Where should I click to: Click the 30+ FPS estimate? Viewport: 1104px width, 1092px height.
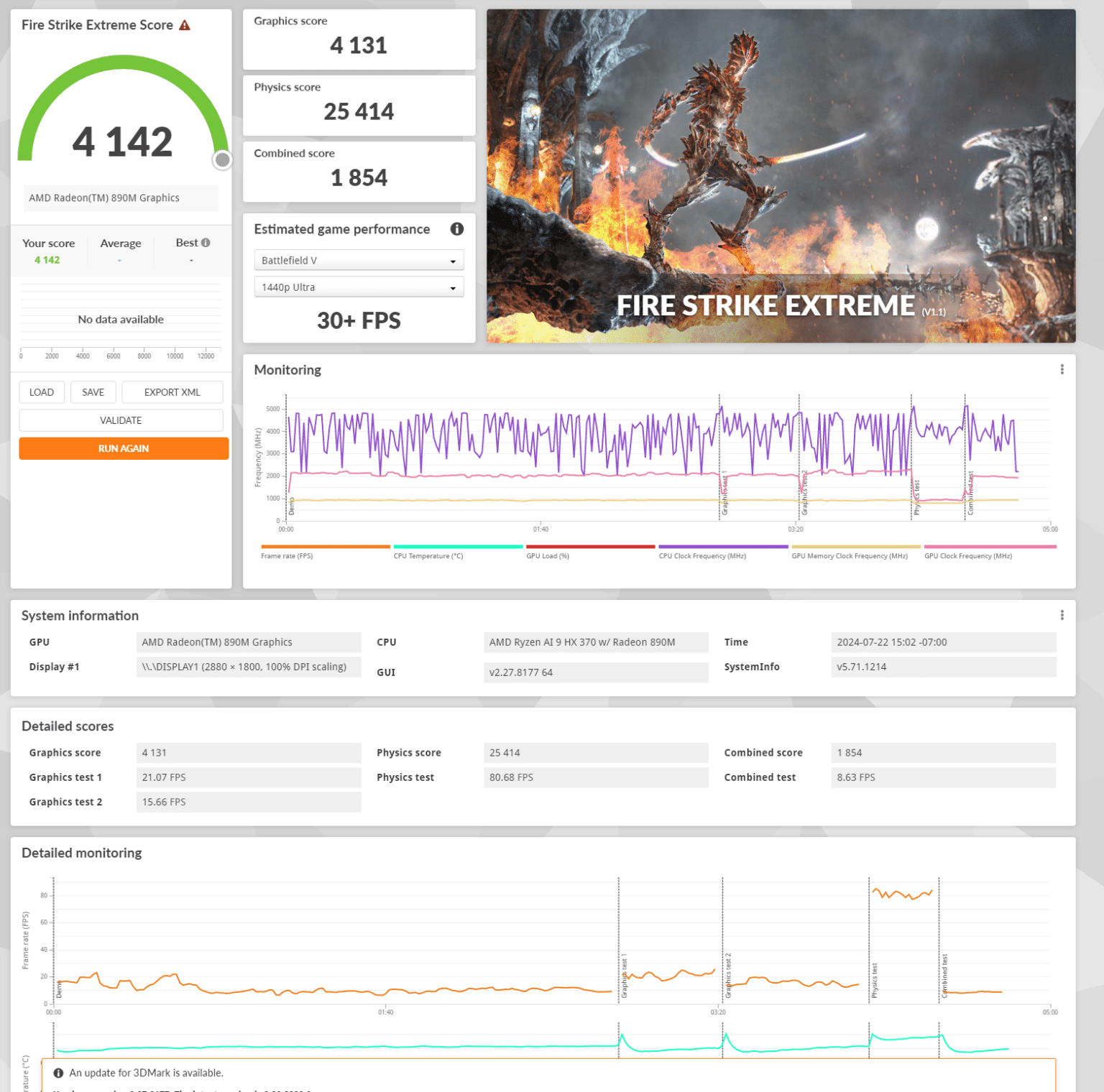pos(359,320)
